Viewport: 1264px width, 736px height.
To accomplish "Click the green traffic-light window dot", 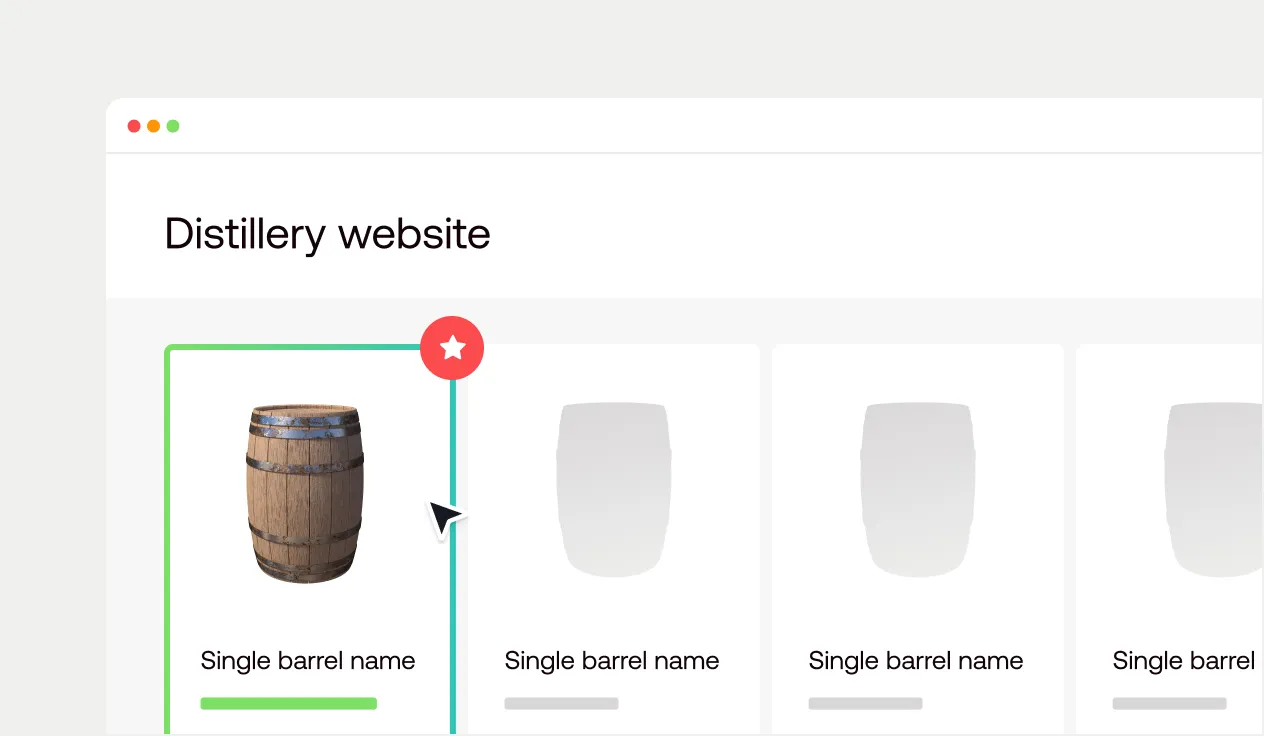I will 172,126.
